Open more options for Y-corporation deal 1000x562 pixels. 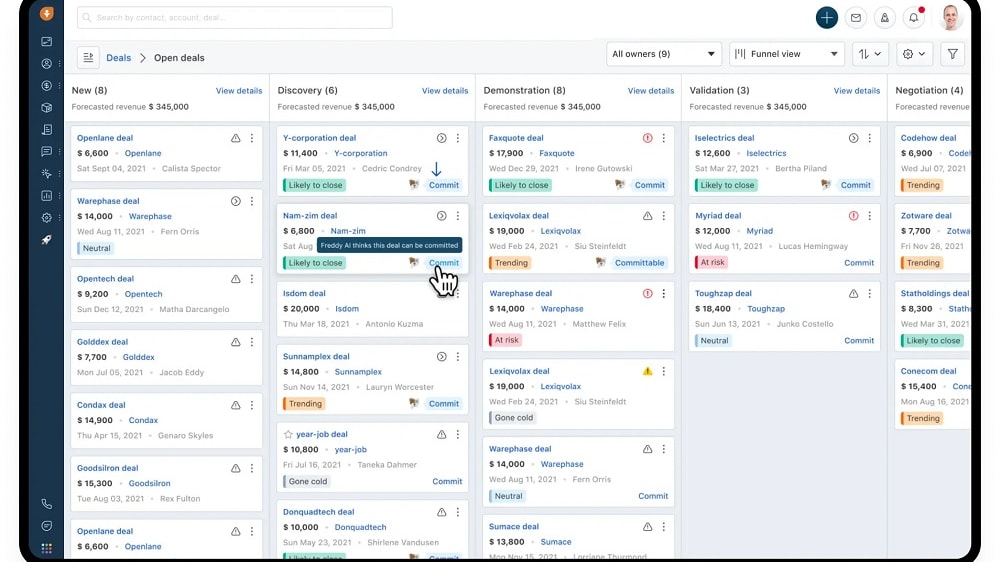tap(458, 138)
